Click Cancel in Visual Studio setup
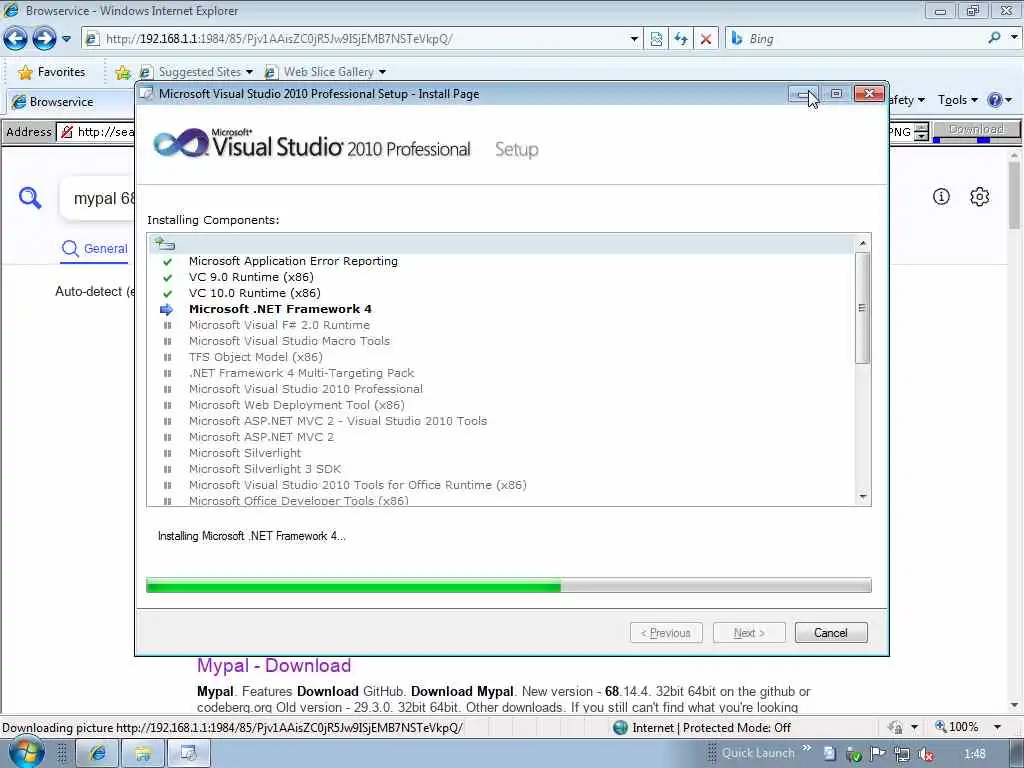The height and width of the screenshot is (768, 1024). 831,632
